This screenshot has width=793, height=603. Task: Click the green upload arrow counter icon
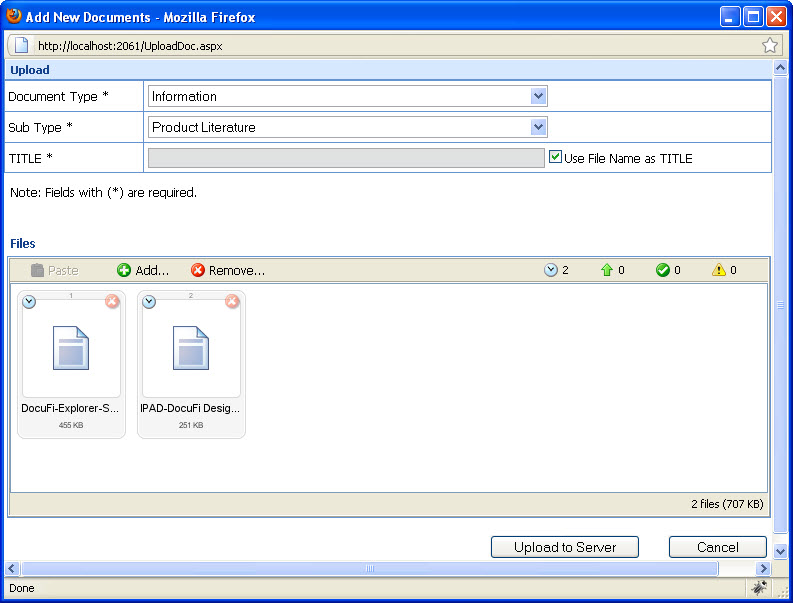[607, 270]
